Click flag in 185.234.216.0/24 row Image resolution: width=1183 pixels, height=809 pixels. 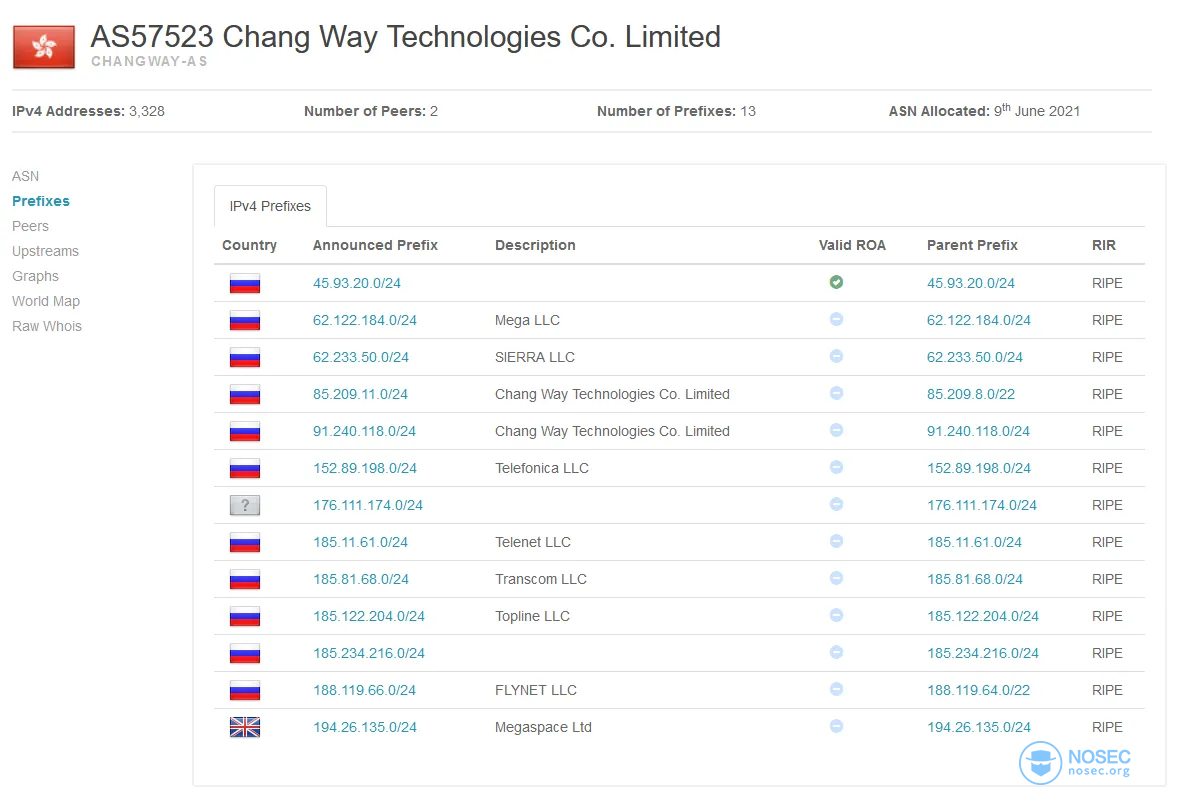click(x=244, y=653)
